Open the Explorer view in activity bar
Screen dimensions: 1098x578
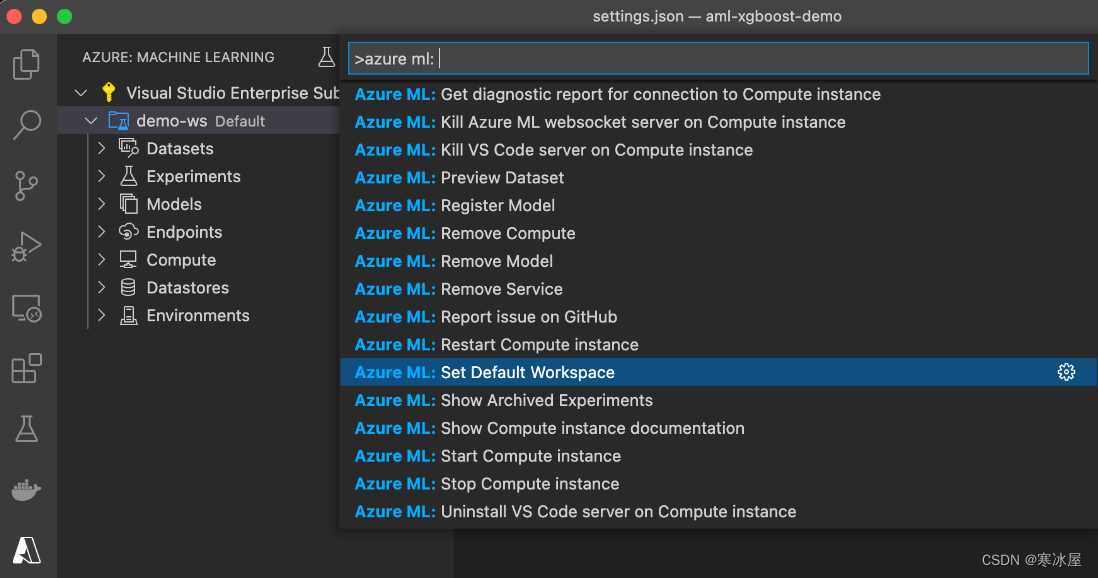coord(27,64)
